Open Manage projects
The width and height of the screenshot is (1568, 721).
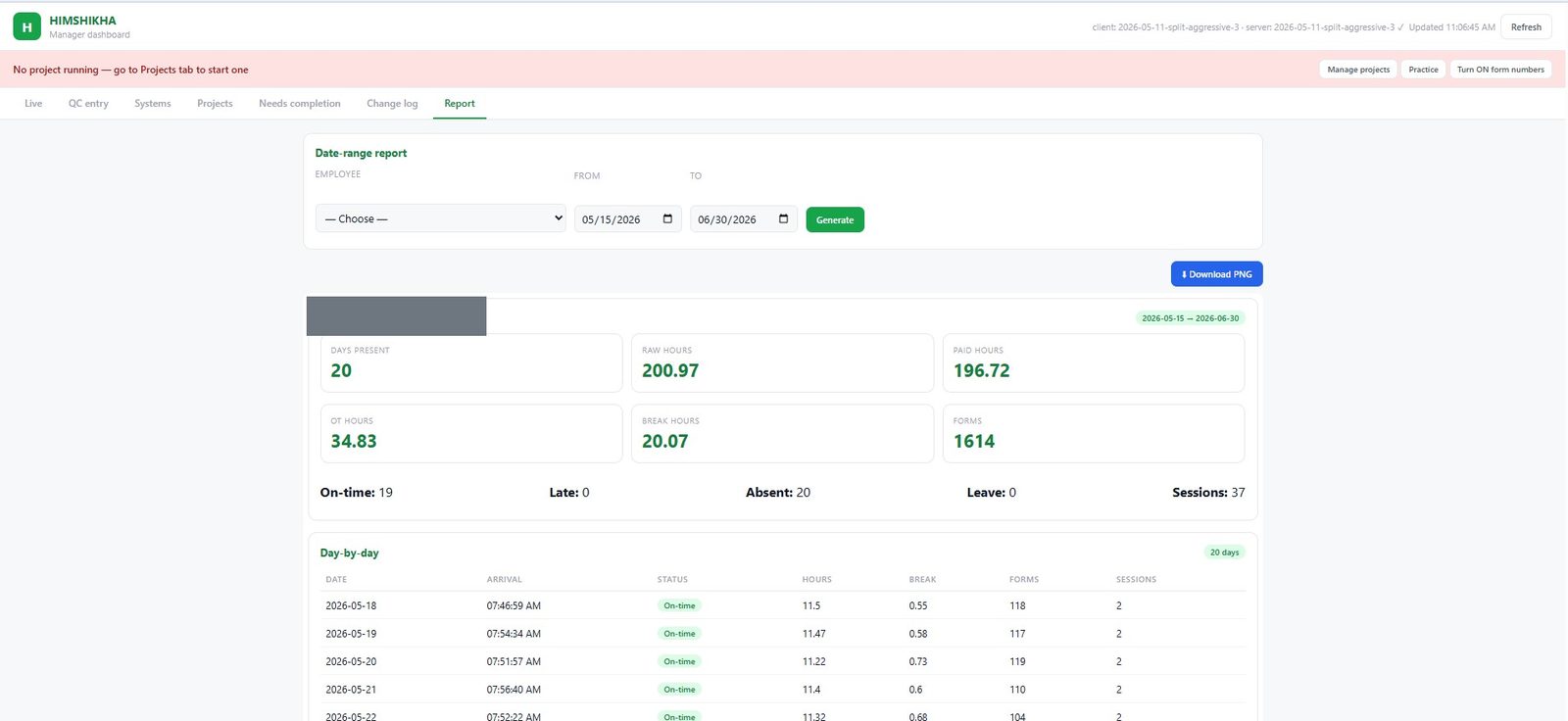pyautogui.click(x=1358, y=70)
